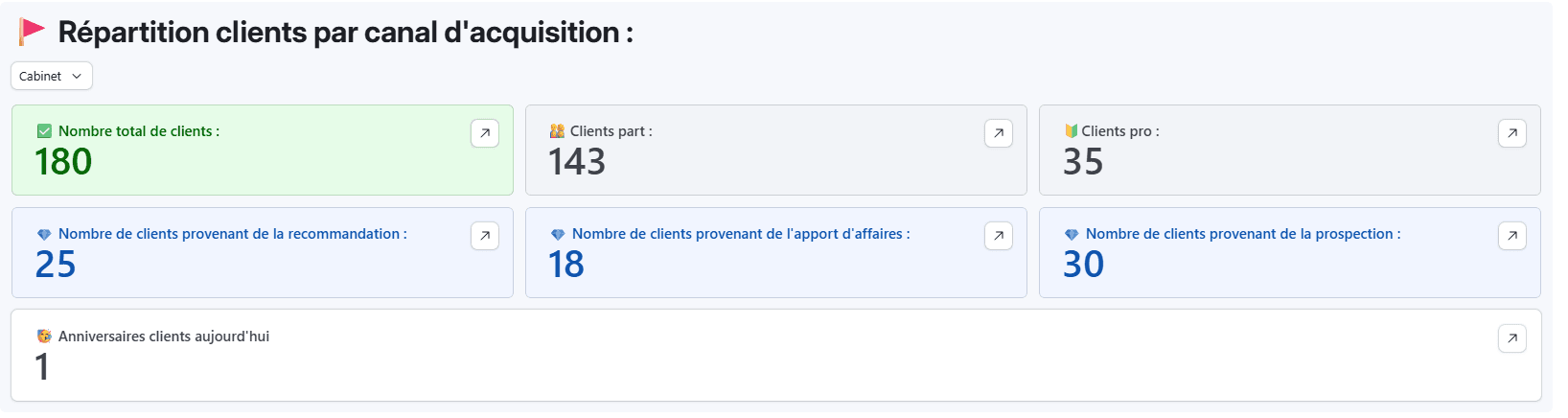This screenshot has width=1568, height=418.
Task: Click the Anniversaires clients aujourd'hui label
Action: point(164,337)
